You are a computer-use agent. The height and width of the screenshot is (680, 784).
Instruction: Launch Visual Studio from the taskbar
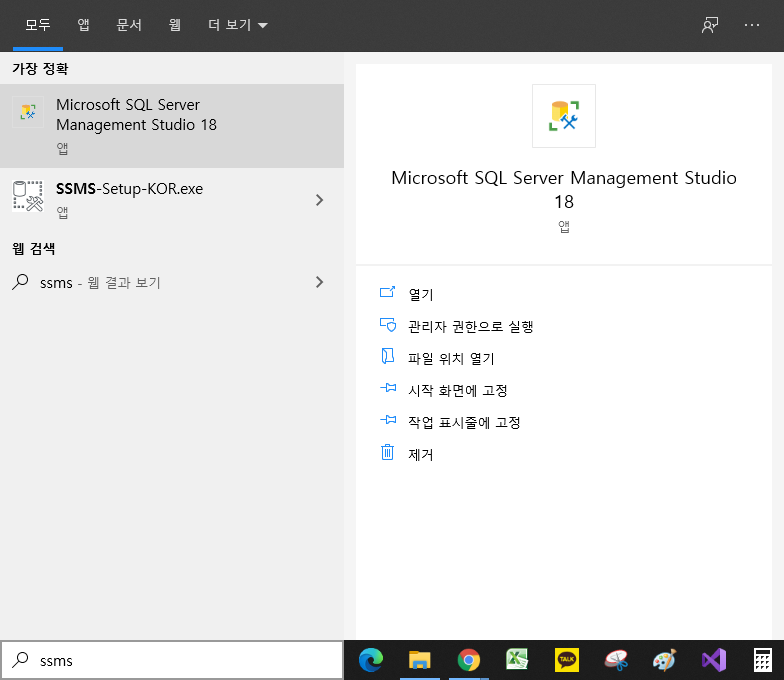714,660
